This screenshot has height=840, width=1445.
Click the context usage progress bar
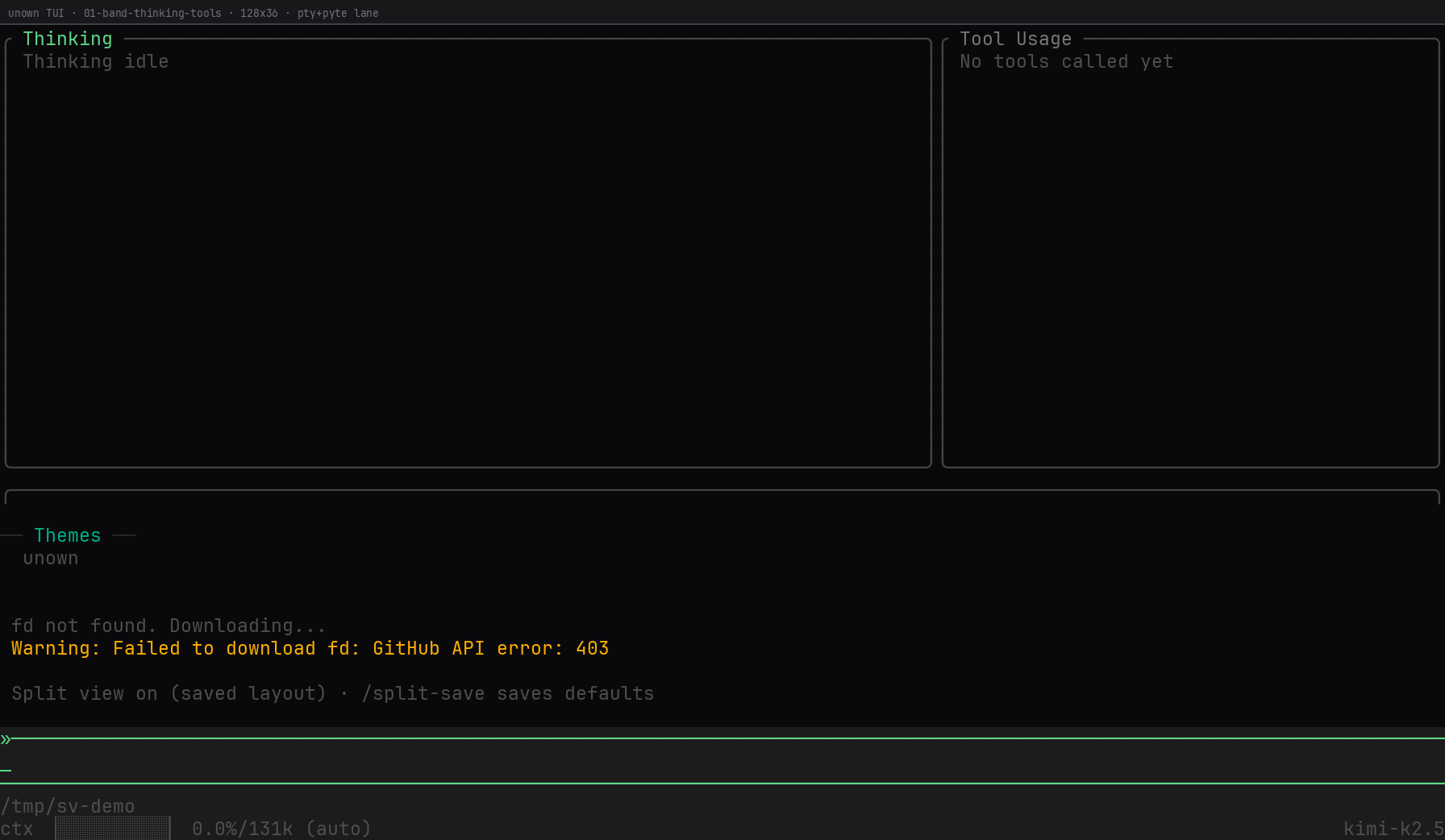pos(113,829)
